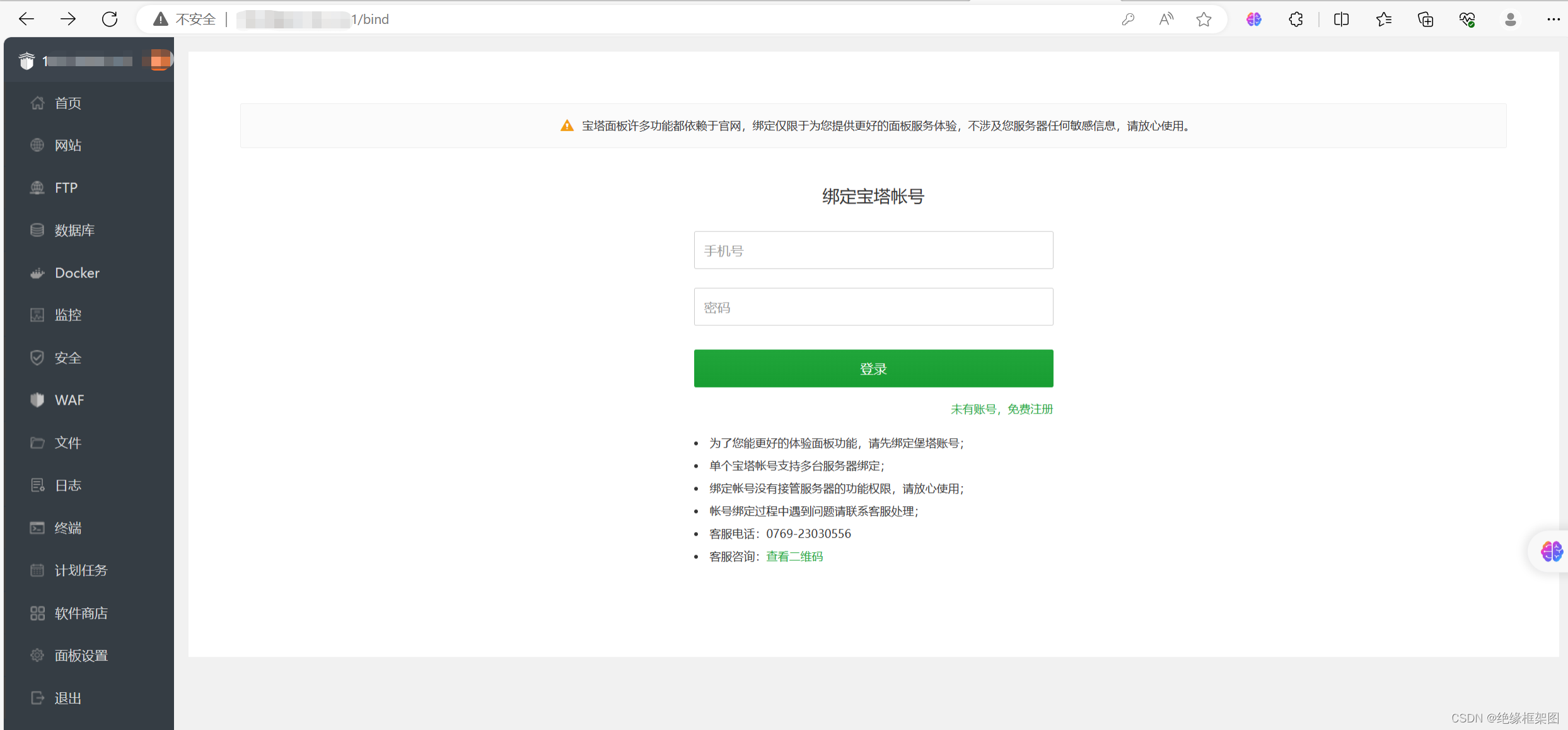The width and height of the screenshot is (1568, 730).
Task: Click the FTP sidebar icon
Action: point(37,188)
